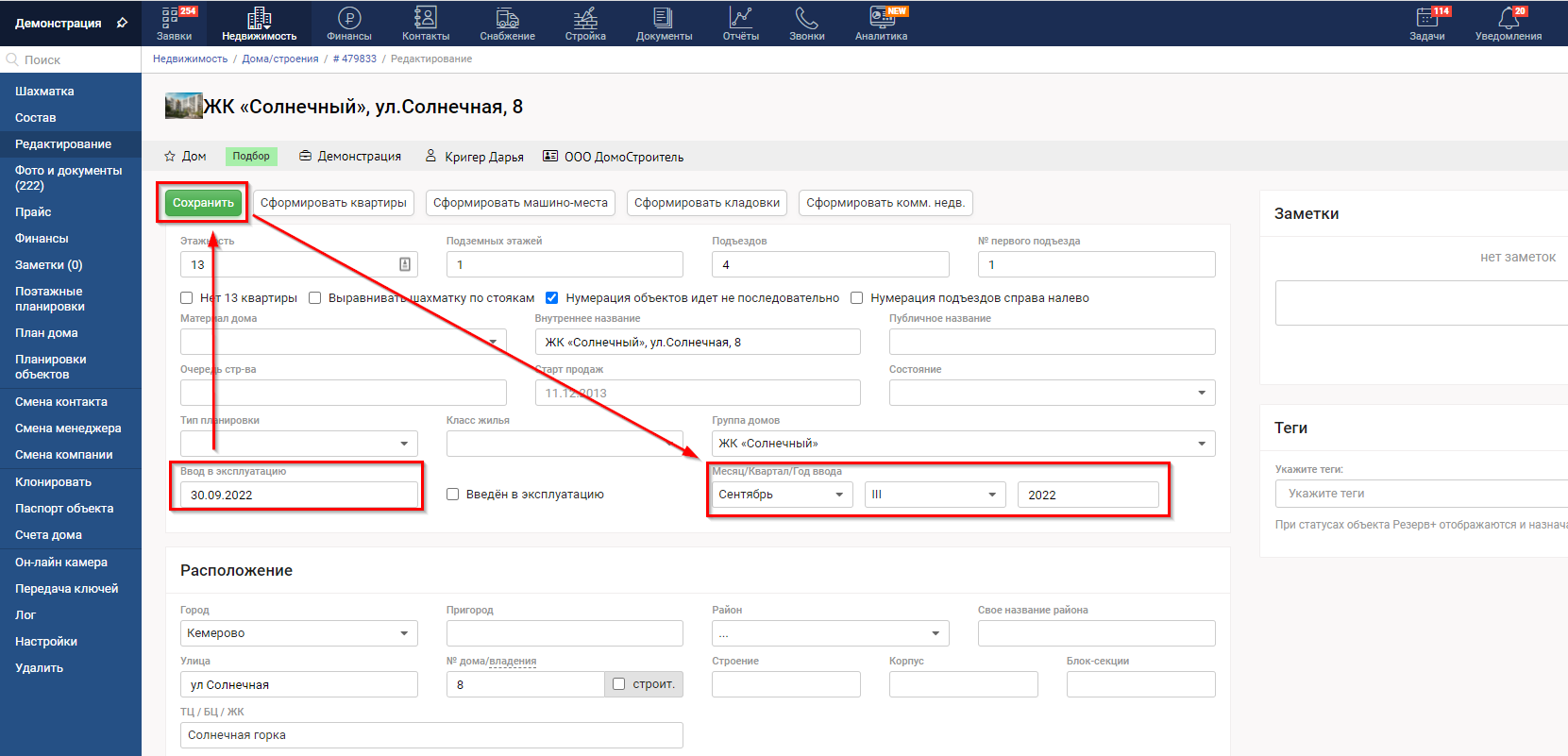This screenshot has width=1568, height=756.
Task: Click the star icon next to Дом
Action: 170,157
